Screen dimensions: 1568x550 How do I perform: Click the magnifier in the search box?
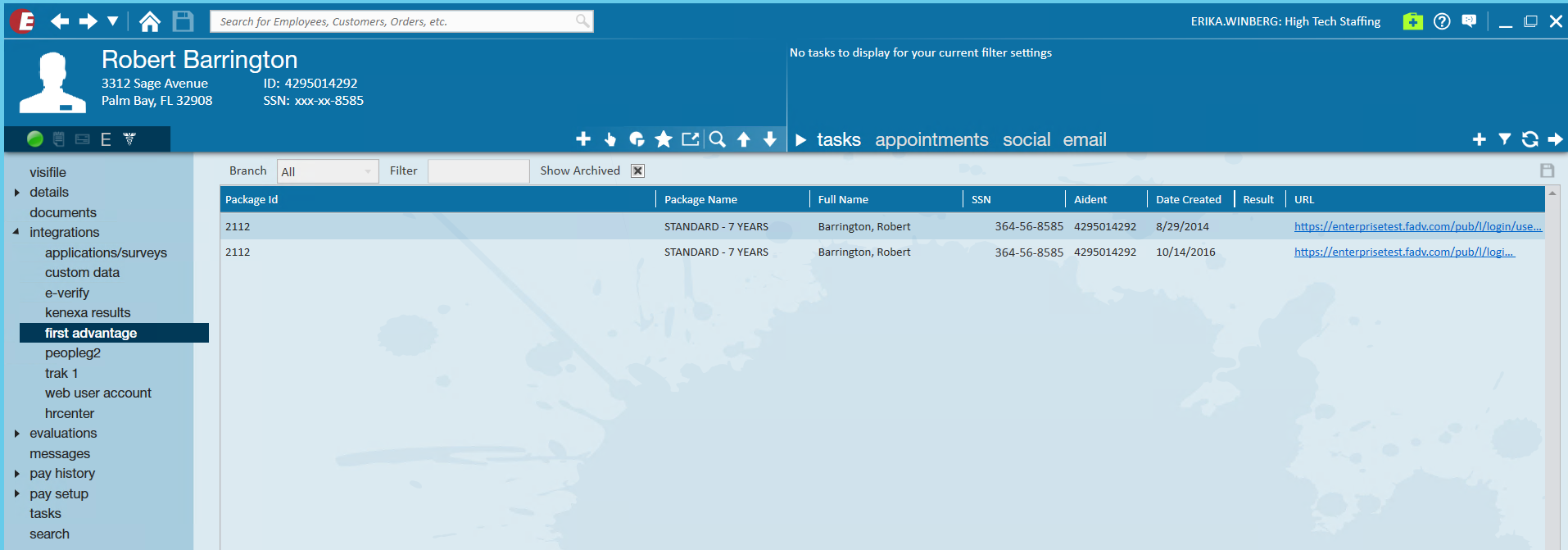coord(582,21)
